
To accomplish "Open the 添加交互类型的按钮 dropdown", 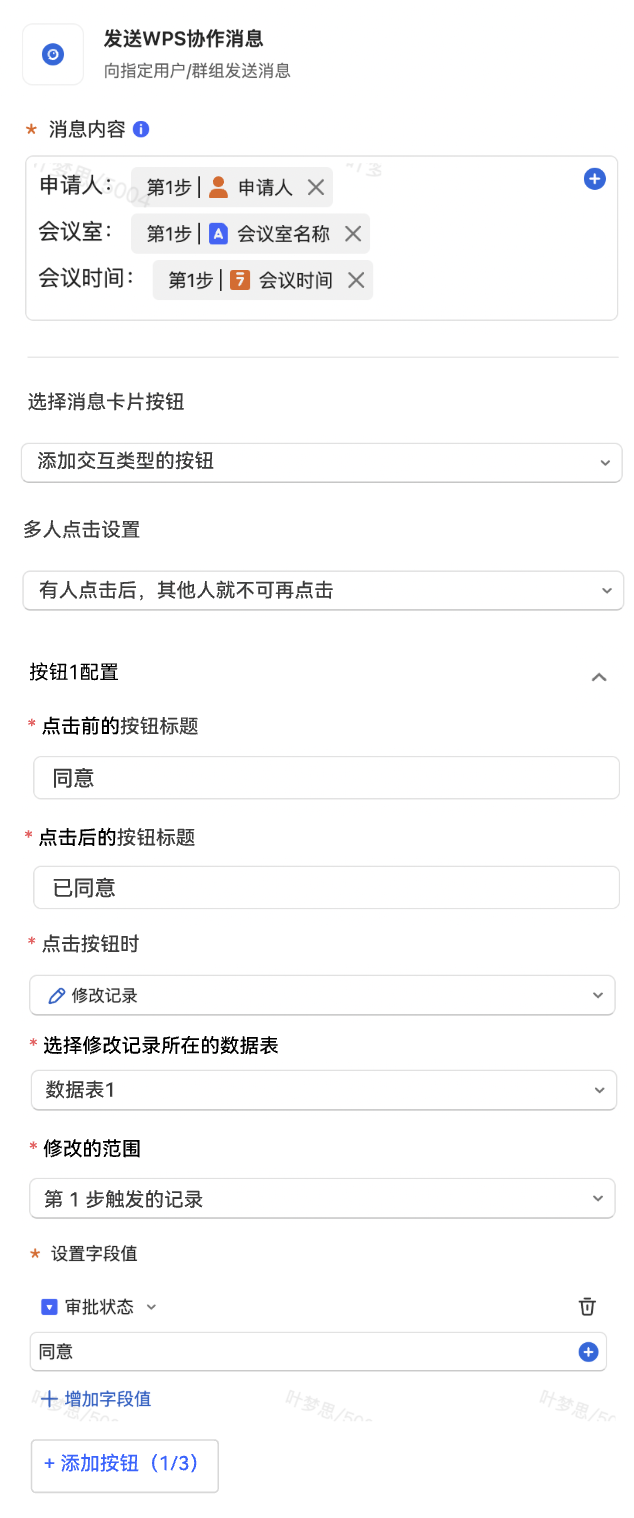I will (x=321, y=462).
